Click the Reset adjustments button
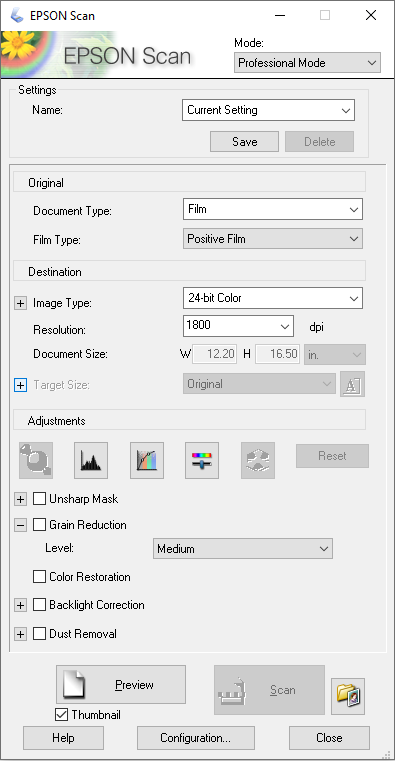This screenshot has height=761, width=395. click(332, 456)
